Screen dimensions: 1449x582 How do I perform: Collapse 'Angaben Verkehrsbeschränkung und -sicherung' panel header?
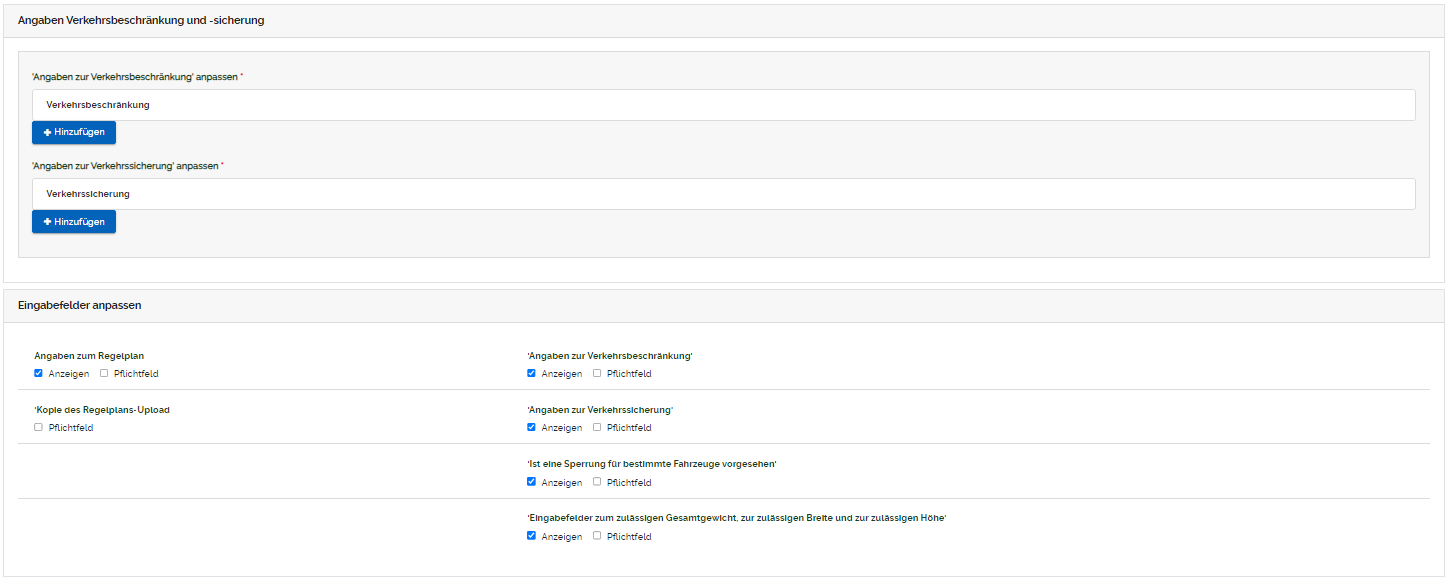coord(141,20)
